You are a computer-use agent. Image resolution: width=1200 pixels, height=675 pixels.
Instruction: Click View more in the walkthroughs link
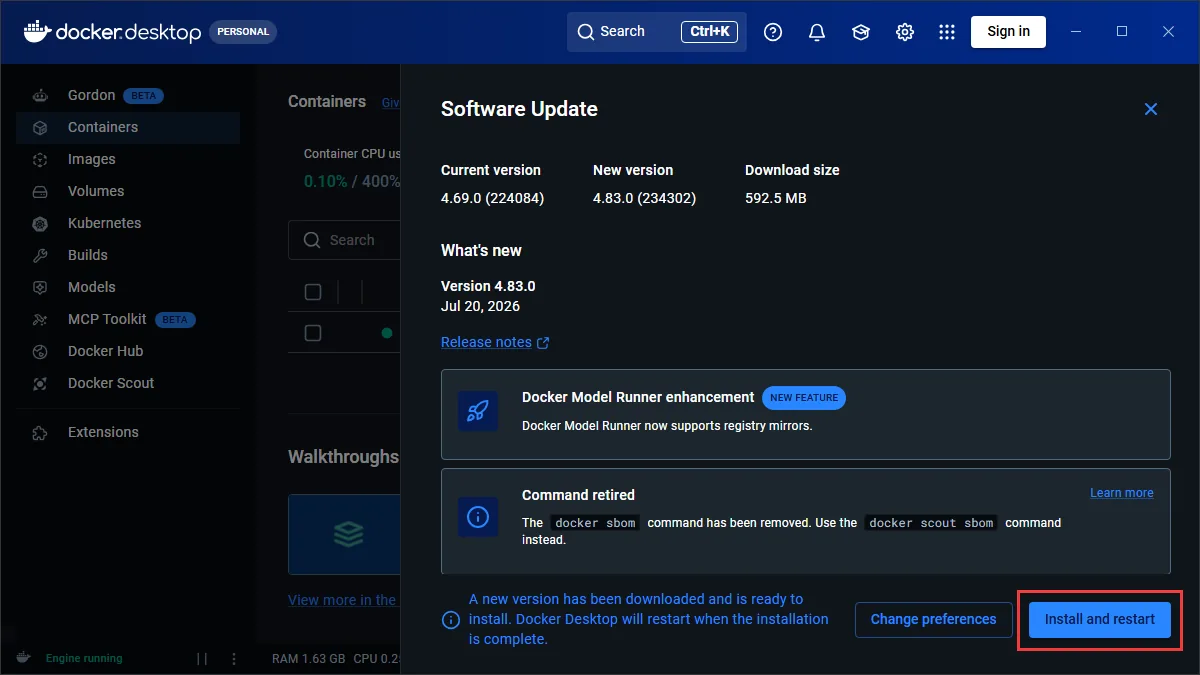pyautogui.click(x=342, y=600)
